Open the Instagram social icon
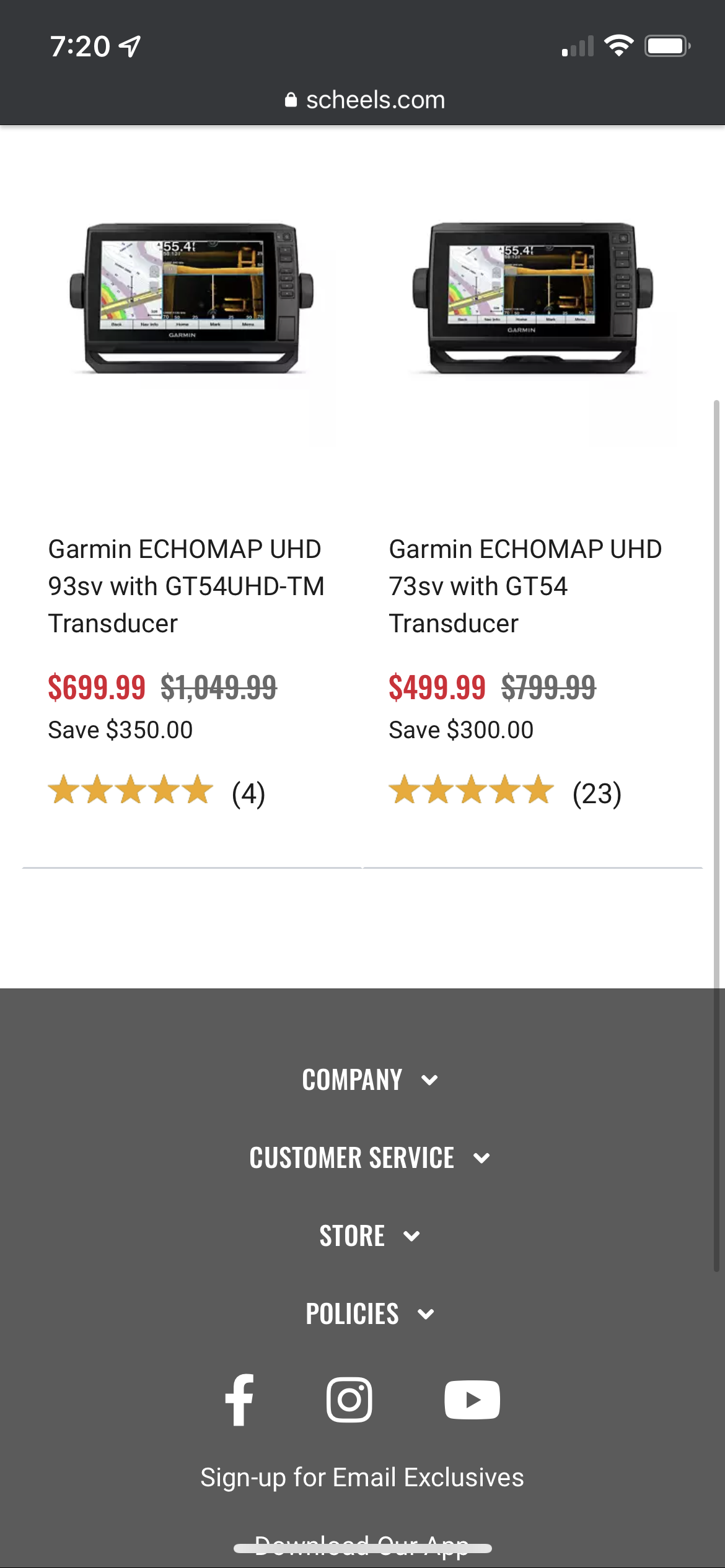725x1568 pixels. (x=349, y=1400)
